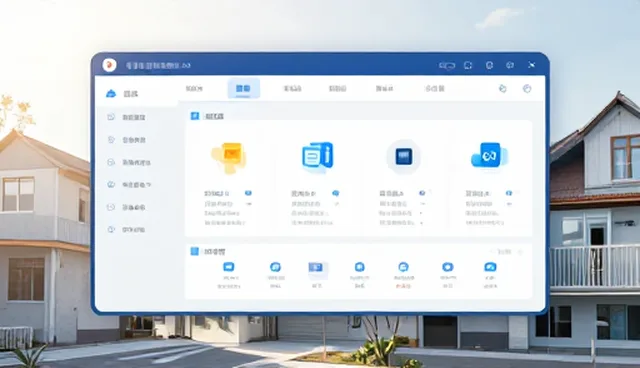This screenshot has width=640, height=368.
Task: Switch to the third tab in the top tab row
Action: pyautogui.click(x=292, y=88)
